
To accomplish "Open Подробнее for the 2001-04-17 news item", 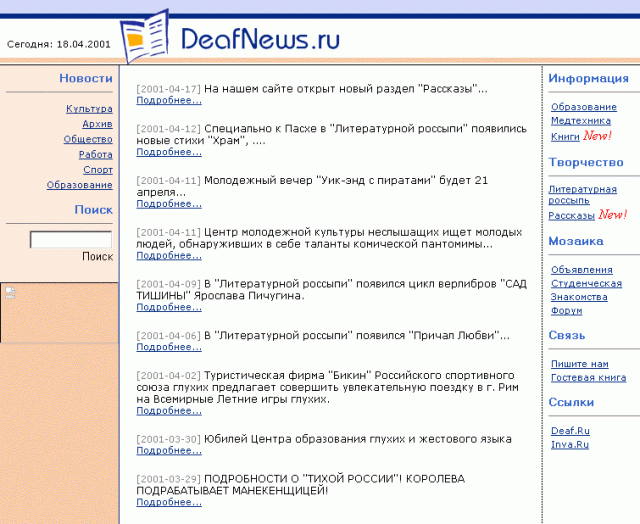I will click(x=169, y=100).
